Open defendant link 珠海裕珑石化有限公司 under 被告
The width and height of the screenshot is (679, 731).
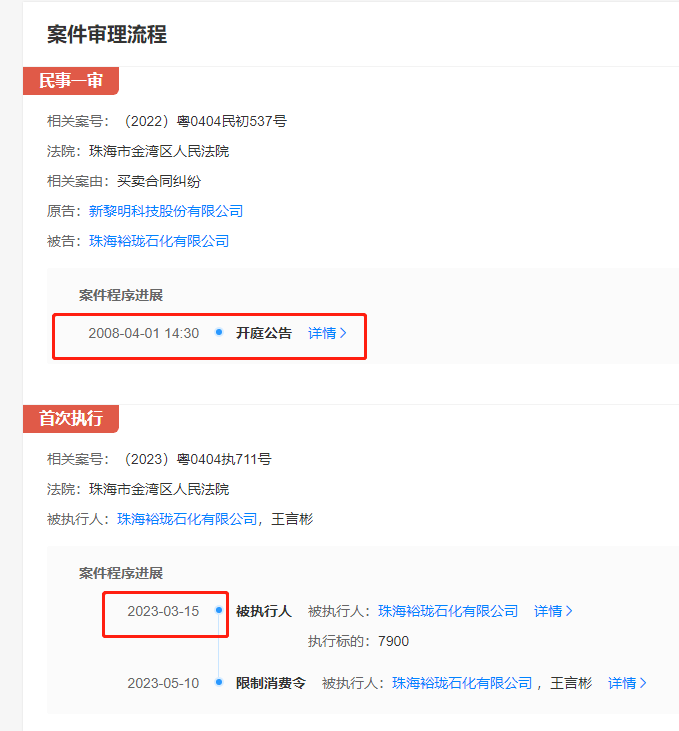point(159,241)
